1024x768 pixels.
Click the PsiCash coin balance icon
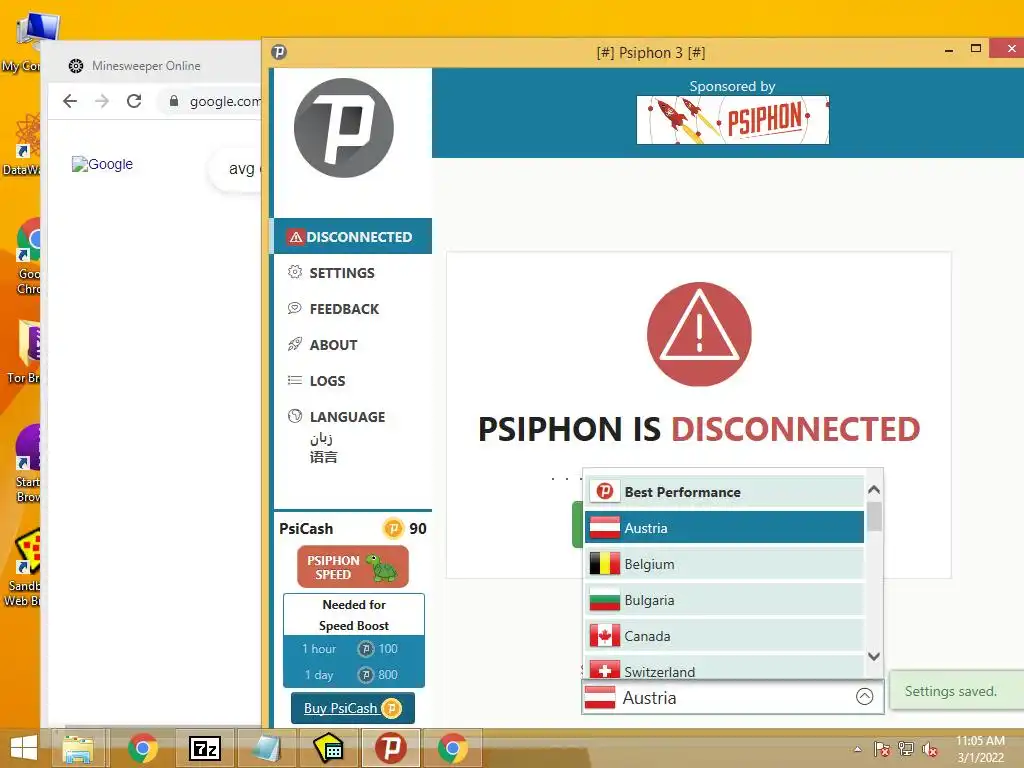coord(393,528)
